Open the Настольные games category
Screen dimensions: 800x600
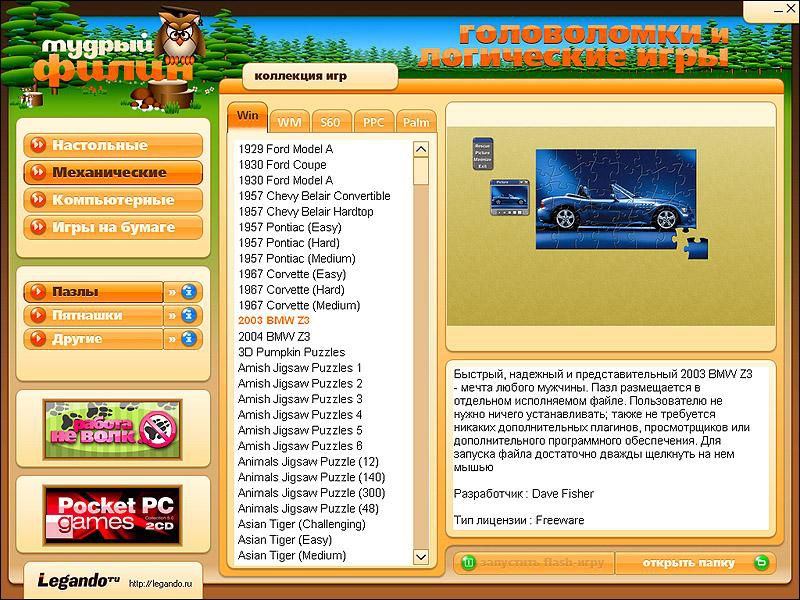point(112,145)
